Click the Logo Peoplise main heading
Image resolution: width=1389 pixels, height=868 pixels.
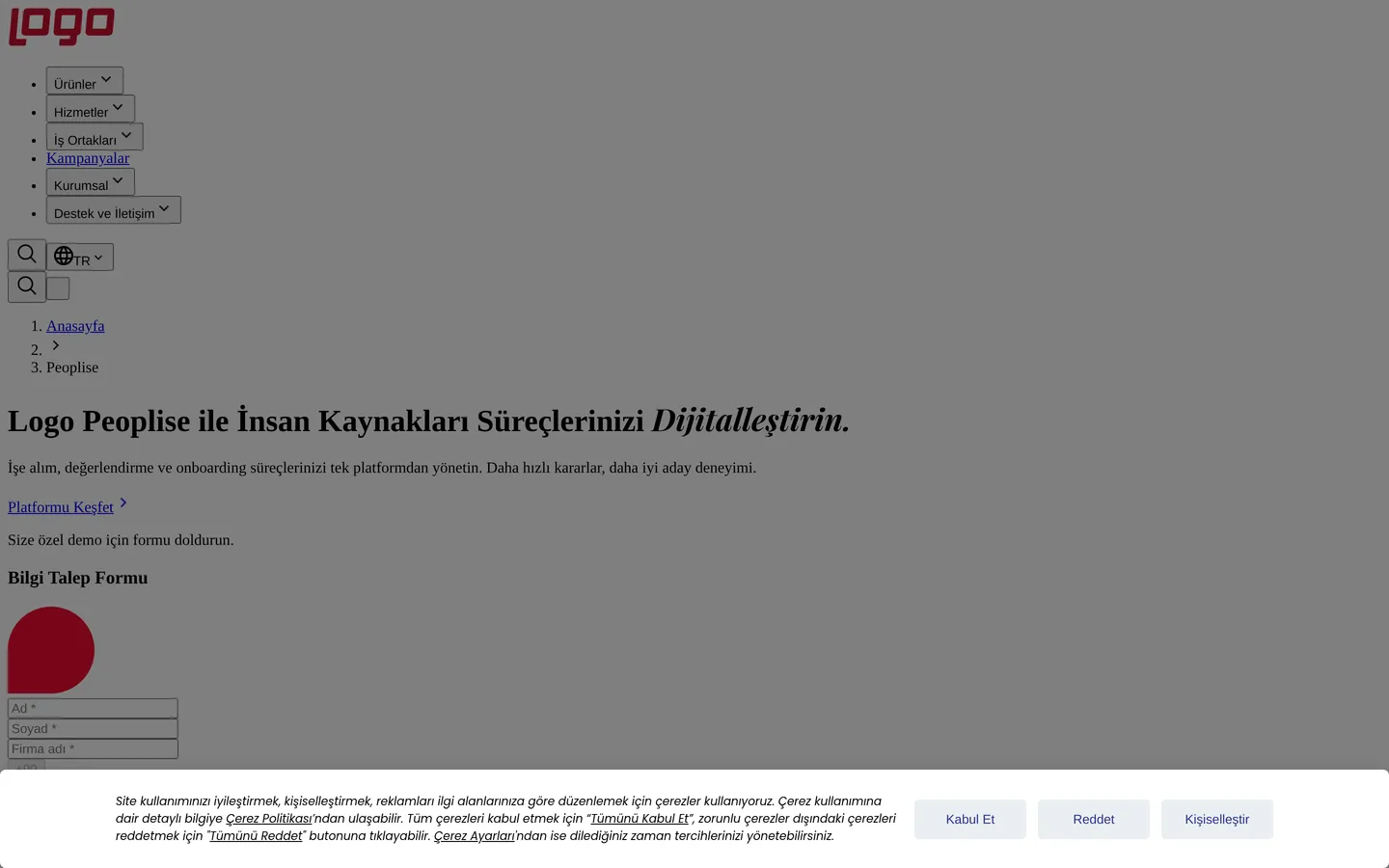click(x=428, y=420)
